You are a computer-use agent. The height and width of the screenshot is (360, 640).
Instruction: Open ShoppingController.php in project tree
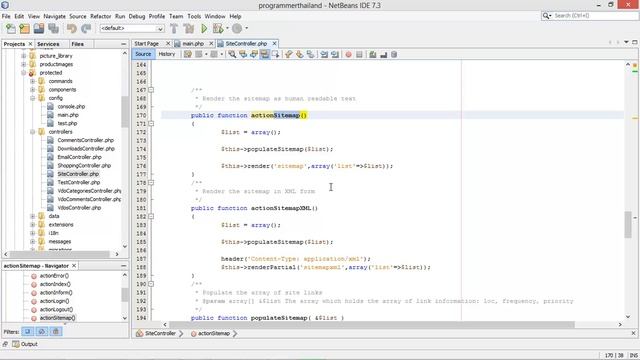(x=84, y=165)
